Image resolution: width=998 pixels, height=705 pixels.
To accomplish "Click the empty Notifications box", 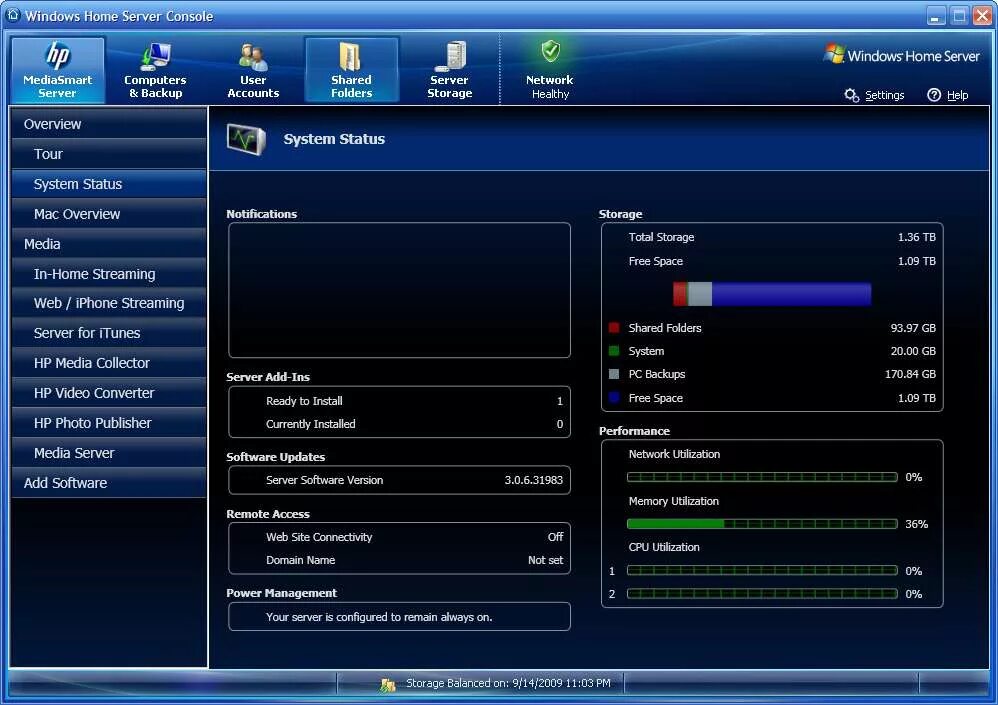I will pos(399,290).
